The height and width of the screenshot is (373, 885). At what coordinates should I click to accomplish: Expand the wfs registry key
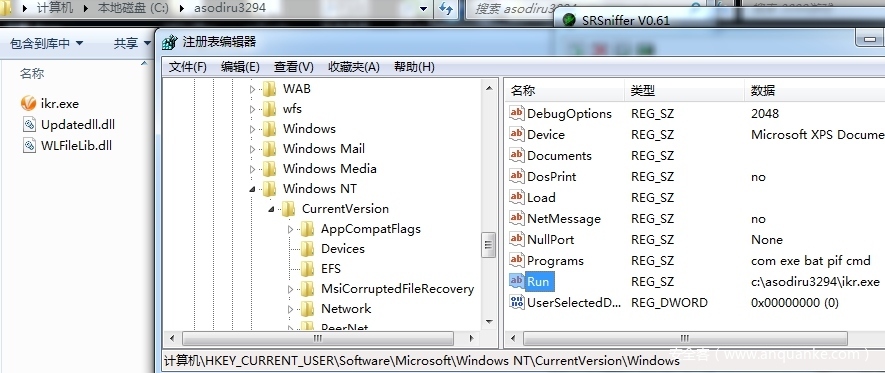tap(252, 109)
